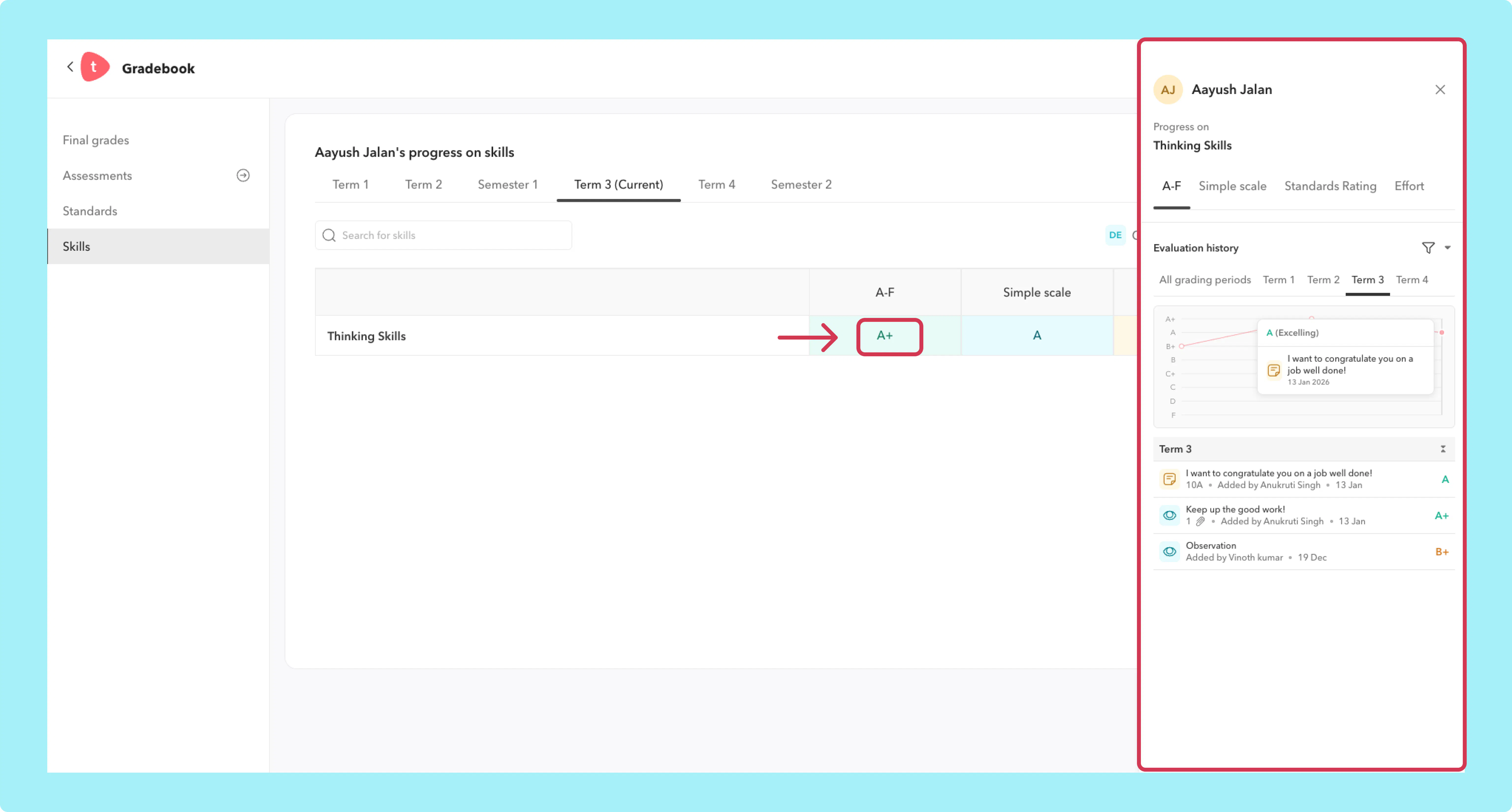1512x812 pixels.
Task: Click the Gradebook title
Action: coord(158,69)
